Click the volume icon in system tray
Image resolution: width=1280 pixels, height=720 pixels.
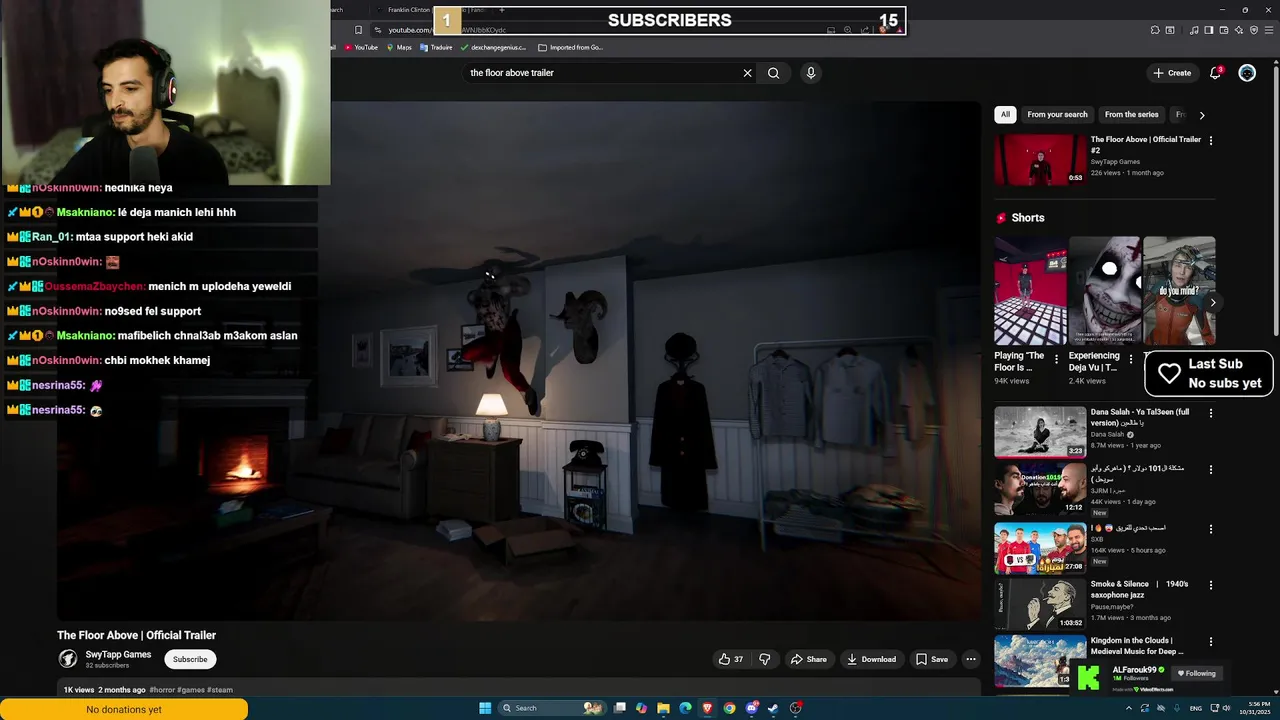(1227, 708)
